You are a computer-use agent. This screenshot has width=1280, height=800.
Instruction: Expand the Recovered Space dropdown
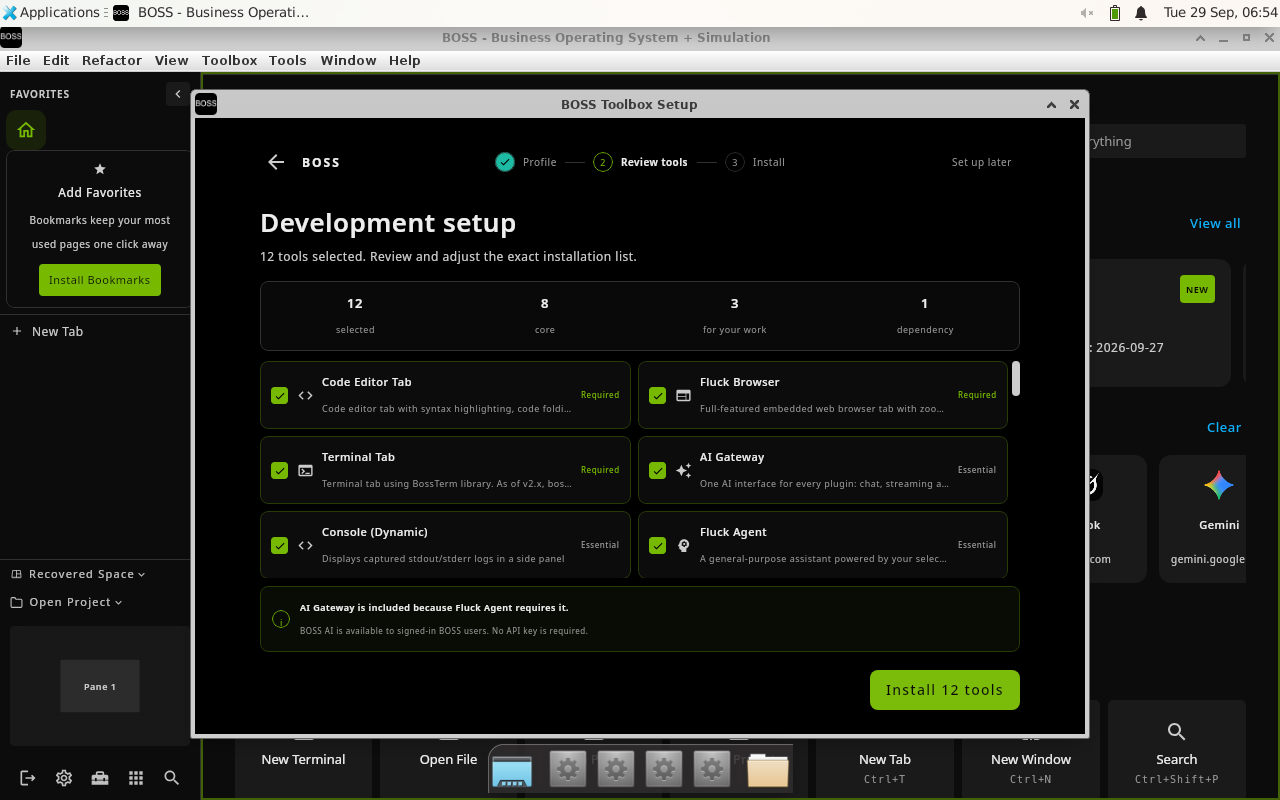(79, 574)
